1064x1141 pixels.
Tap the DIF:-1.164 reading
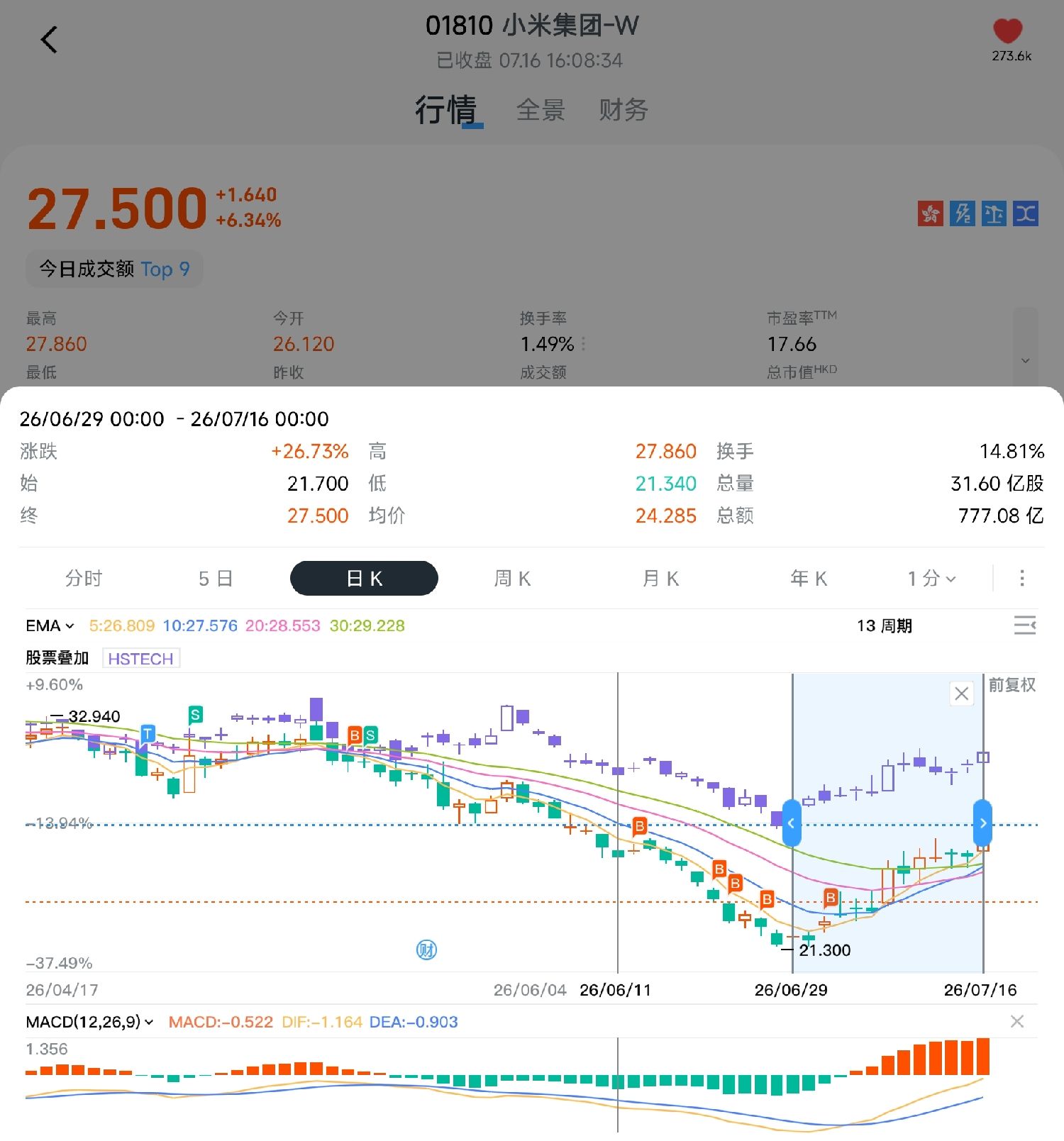click(322, 1022)
